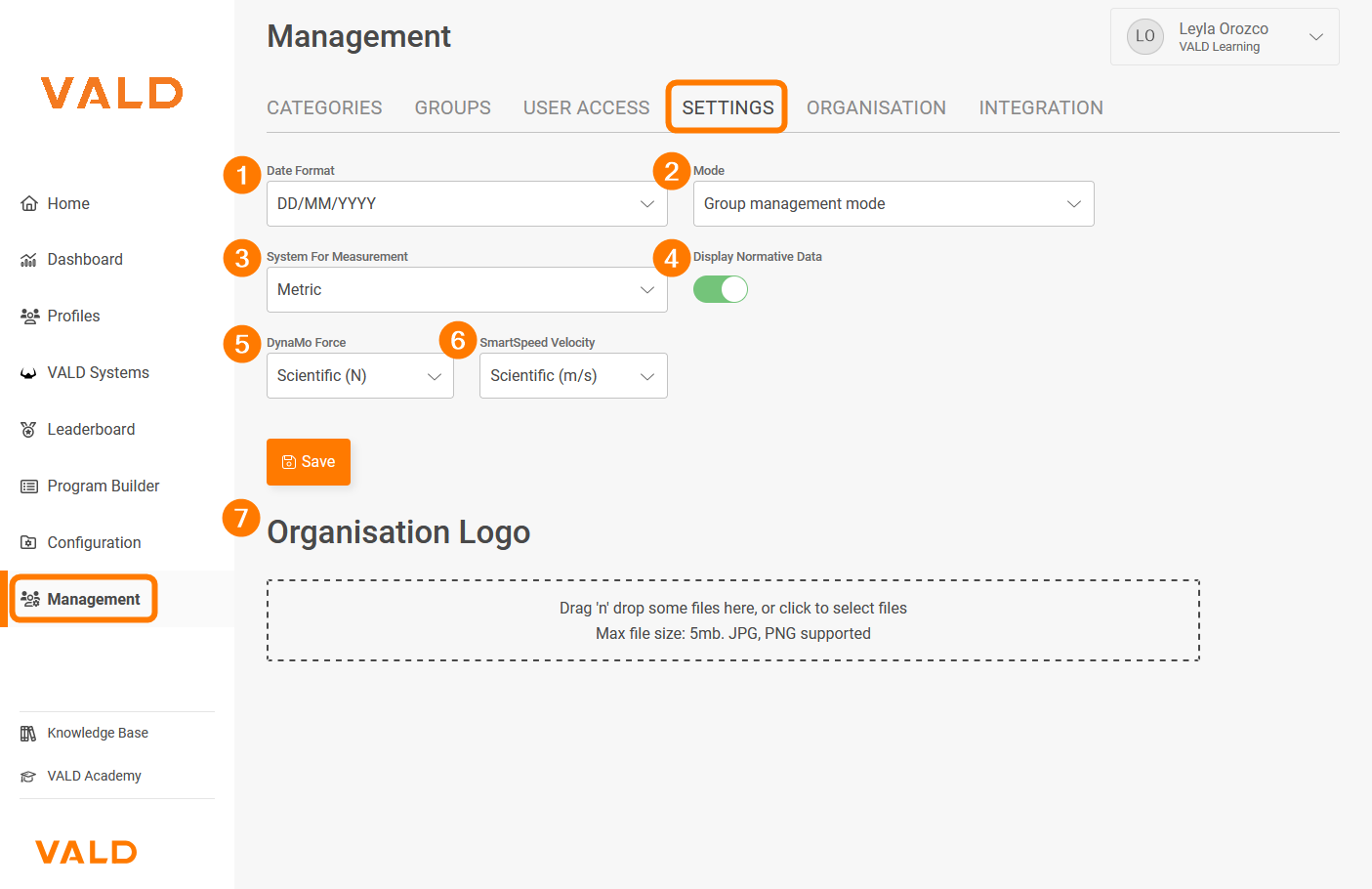Open the DynaMo Force dropdown
Image resolution: width=1372 pixels, height=889 pixels.
click(360, 375)
